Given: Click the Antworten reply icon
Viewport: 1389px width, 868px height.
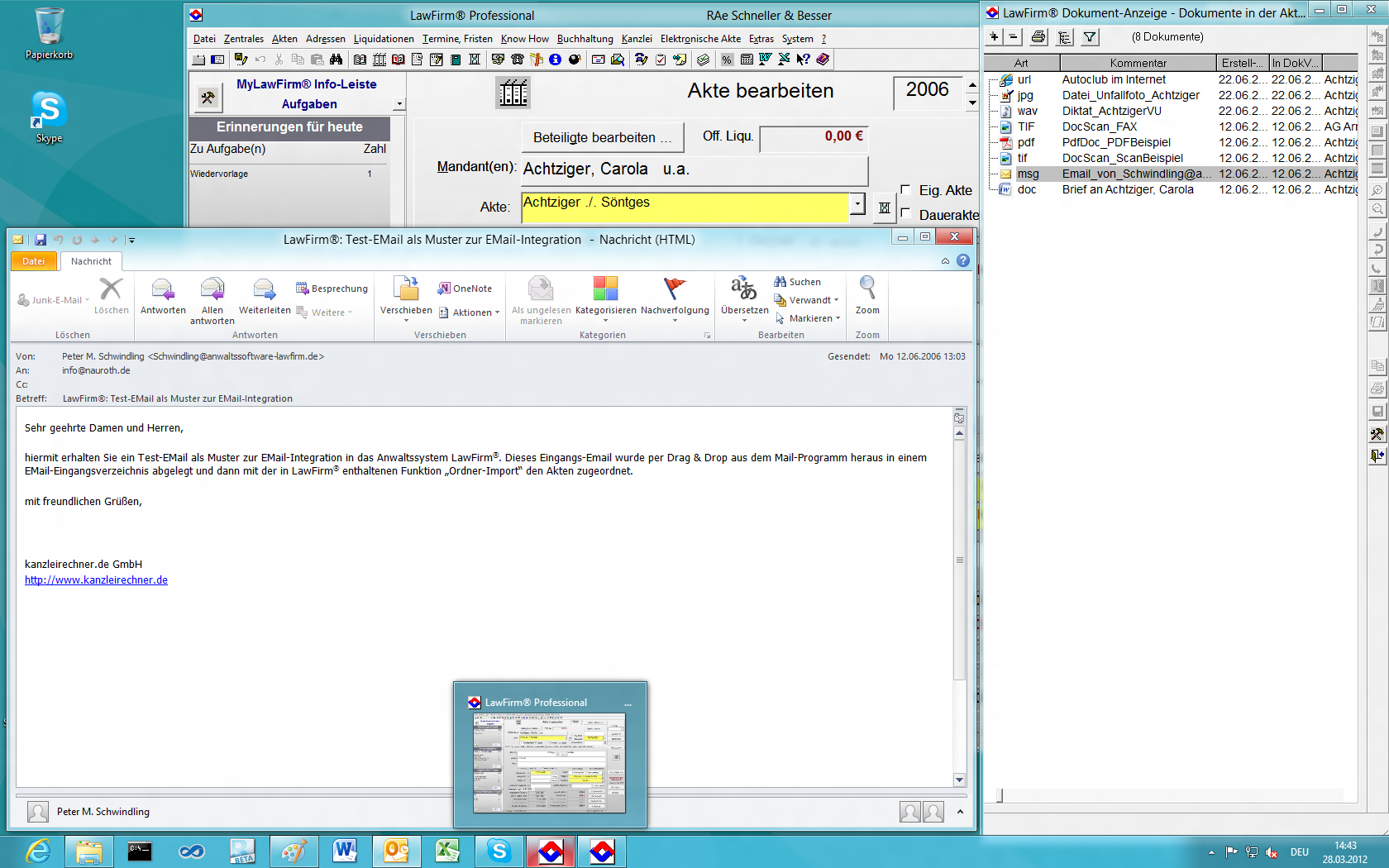Looking at the screenshot, I should pos(163,291).
